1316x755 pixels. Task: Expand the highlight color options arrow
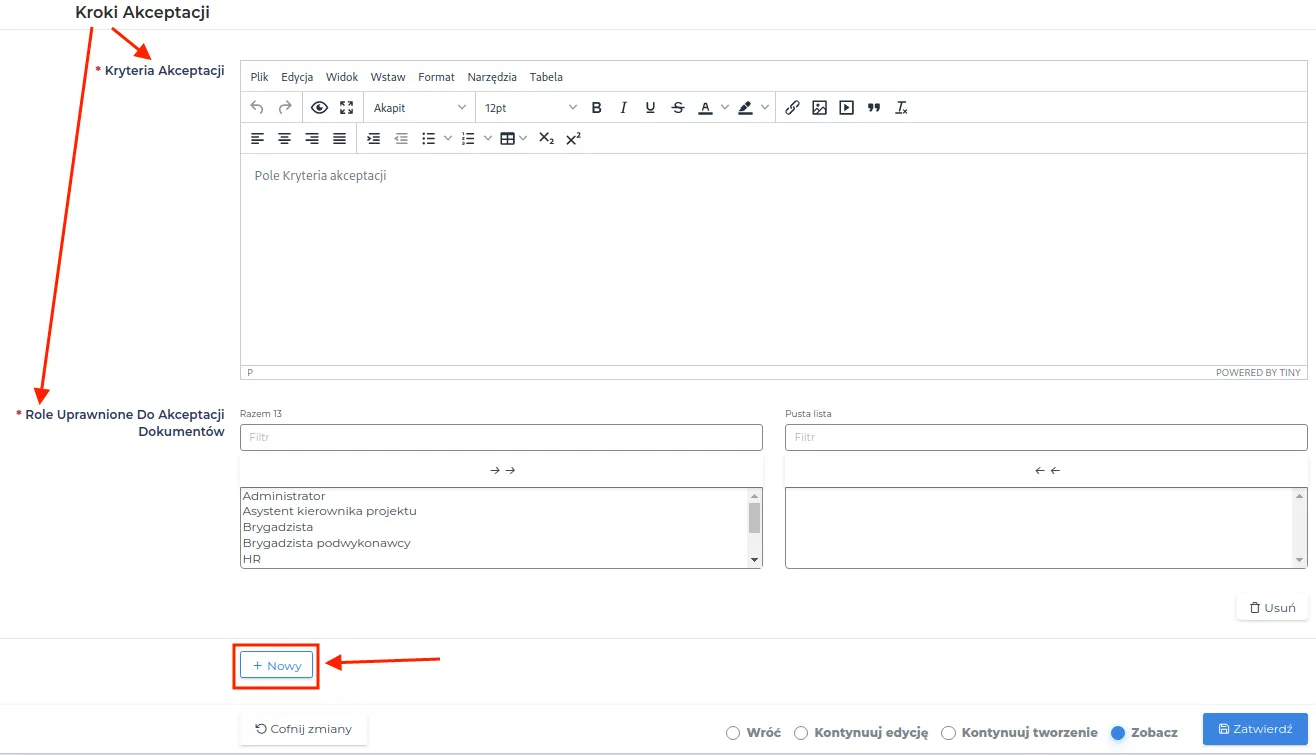click(765, 107)
